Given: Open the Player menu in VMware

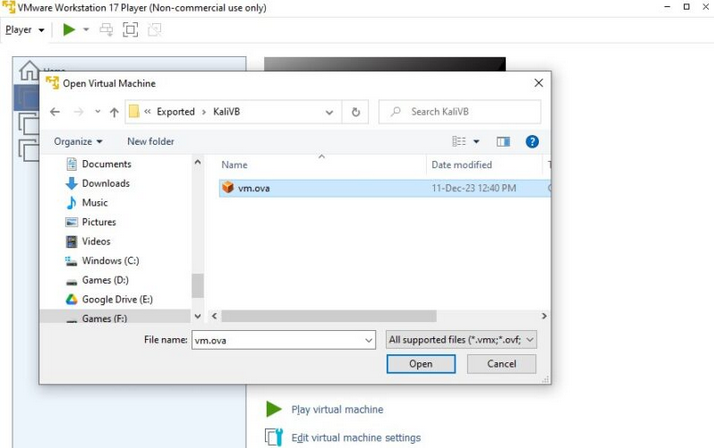Looking at the screenshot, I should [25, 30].
